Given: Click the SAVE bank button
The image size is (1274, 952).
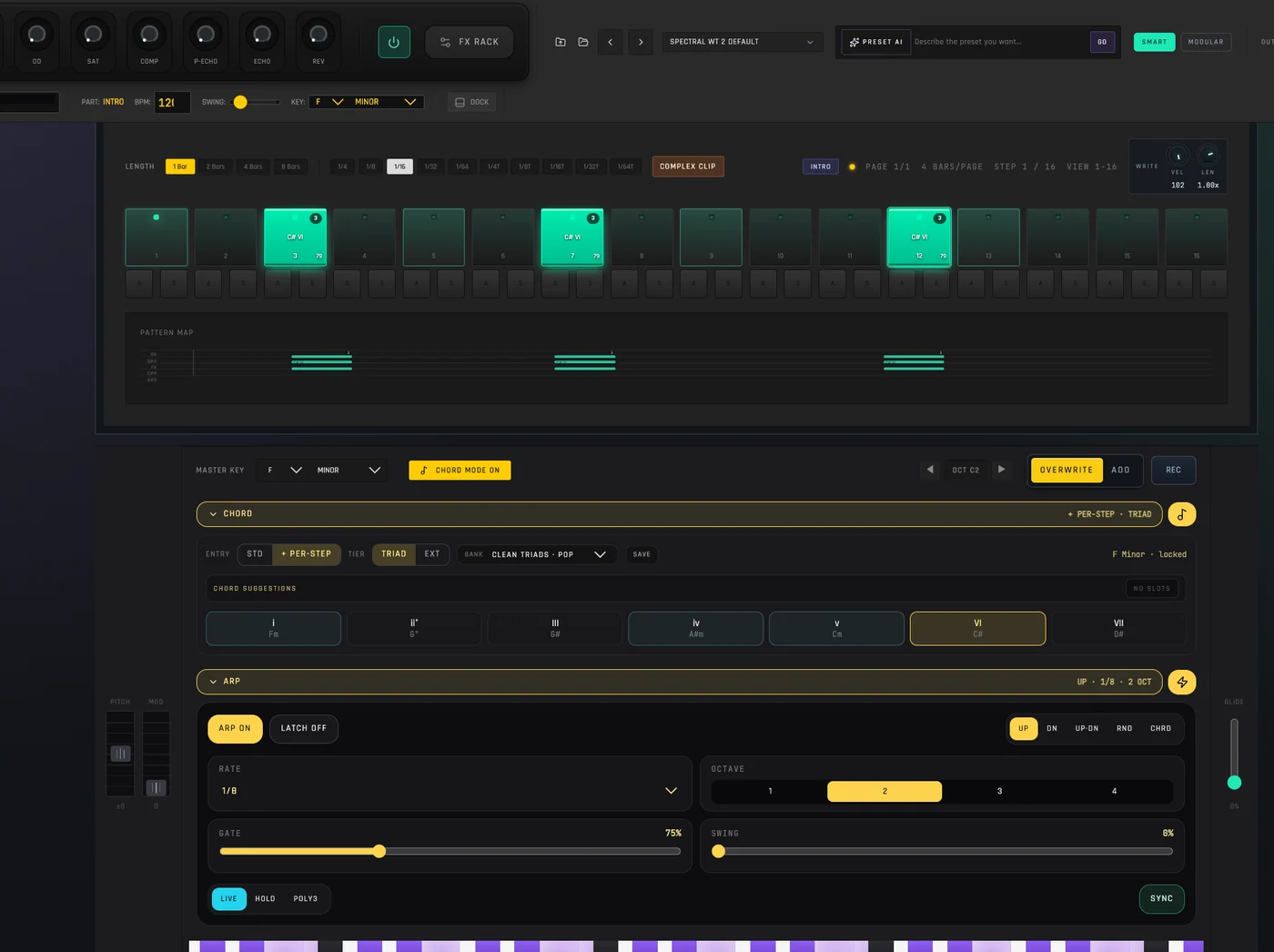Looking at the screenshot, I should (x=642, y=554).
